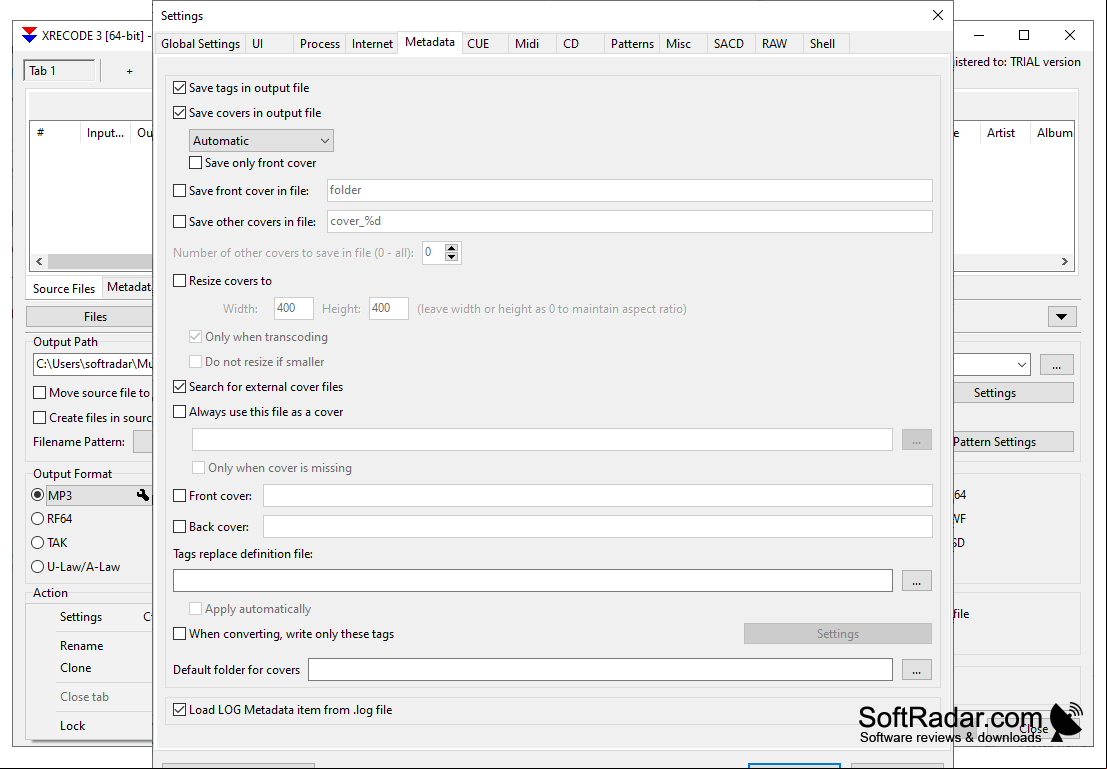Screen dimensions: 1107x769
Task: Switch to the Process tab
Action: (319, 44)
